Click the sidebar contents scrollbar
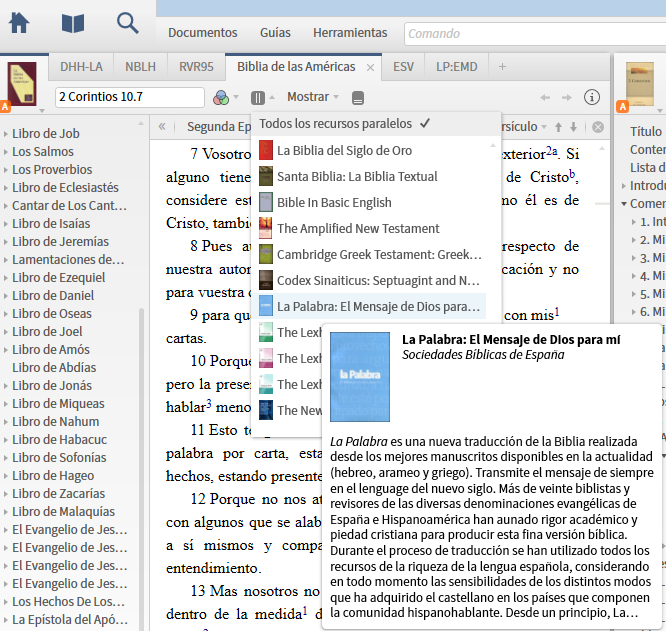This screenshot has height=631, width=666. (141, 467)
